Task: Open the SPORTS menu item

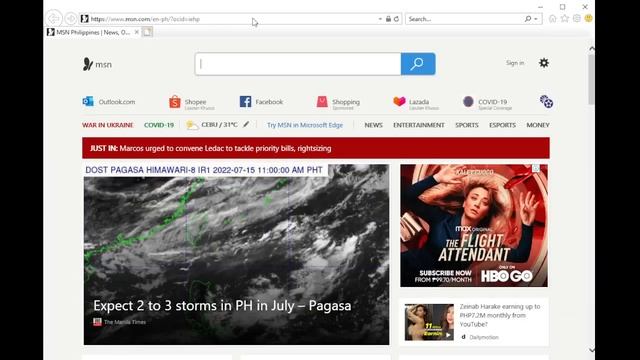Action: 467,125
